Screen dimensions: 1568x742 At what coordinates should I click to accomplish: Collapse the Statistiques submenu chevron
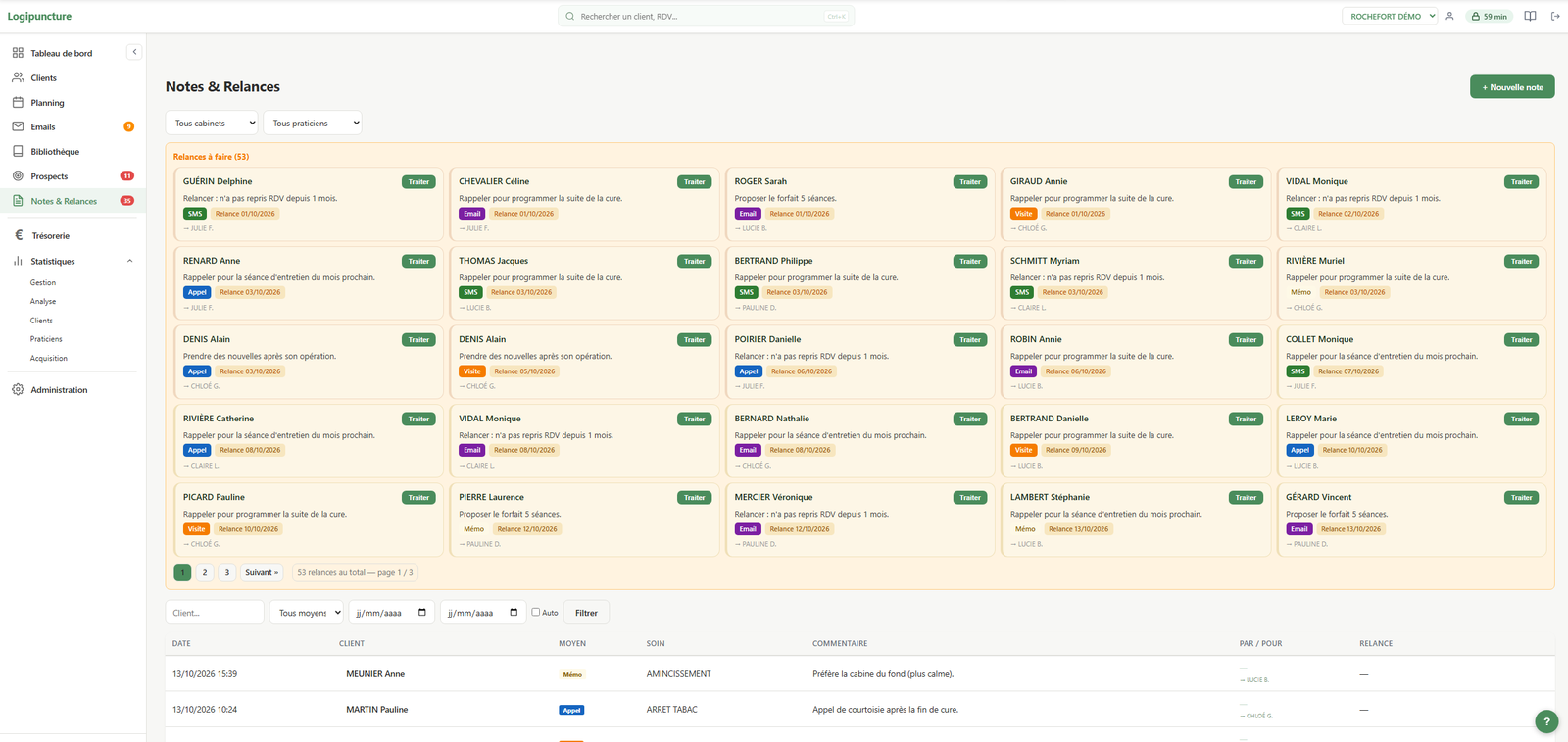click(x=130, y=261)
